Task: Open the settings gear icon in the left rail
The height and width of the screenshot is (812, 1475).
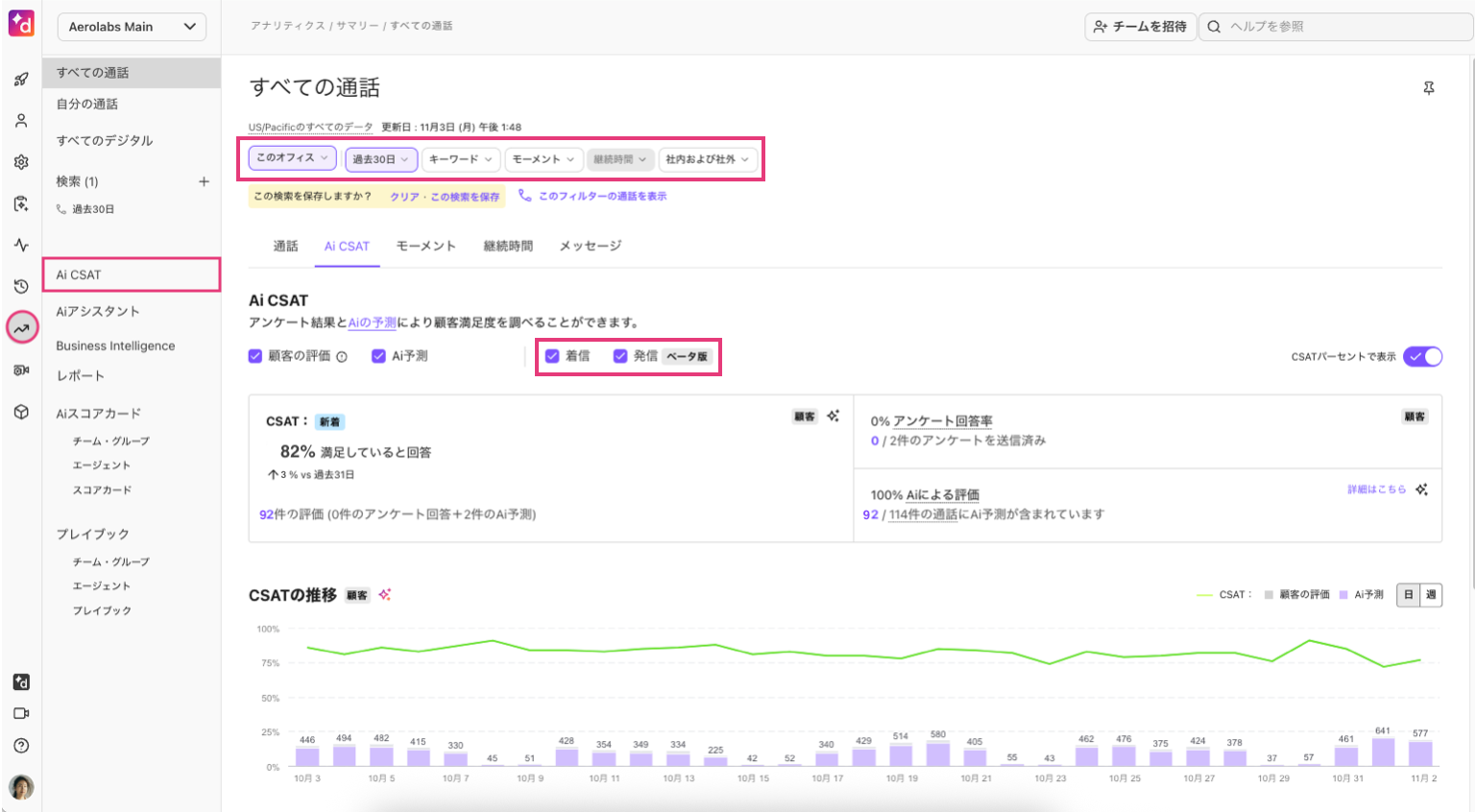Action: (x=21, y=162)
